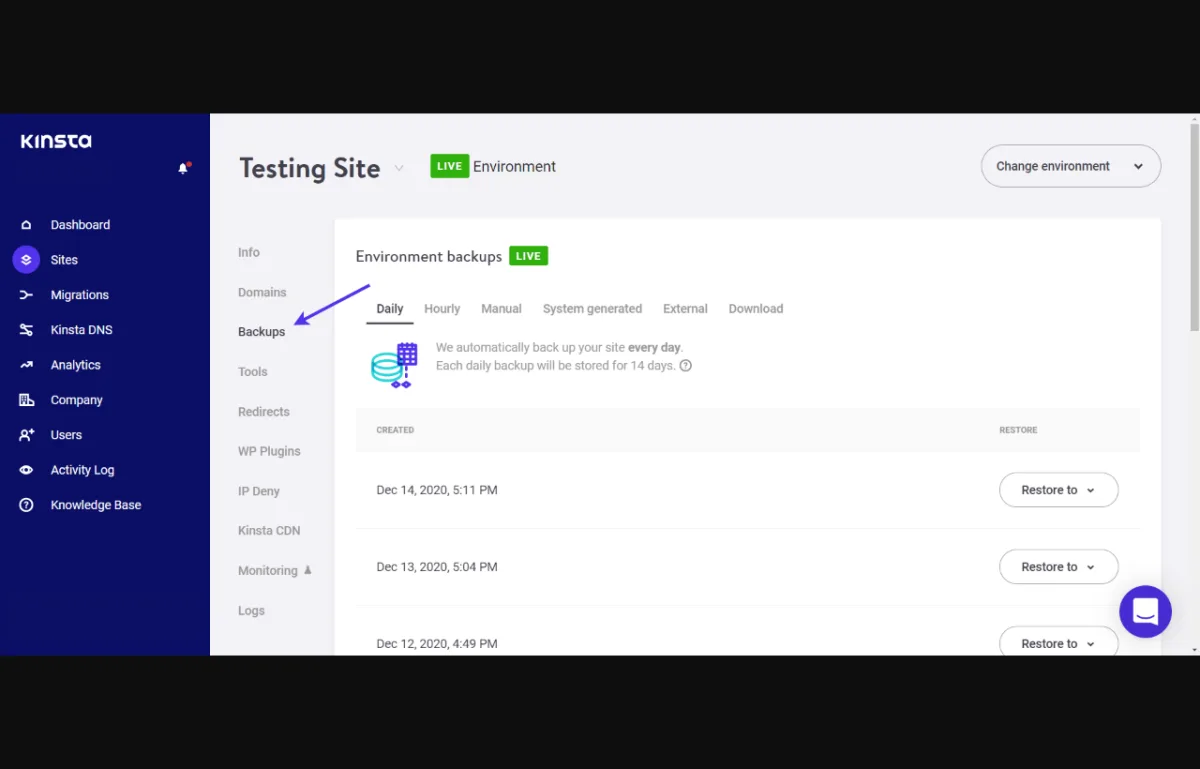Viewport: 1200px width, 769px height.
Task: Click the Dec 12, 2020, 4:49 PM entry
Action: 437,644
